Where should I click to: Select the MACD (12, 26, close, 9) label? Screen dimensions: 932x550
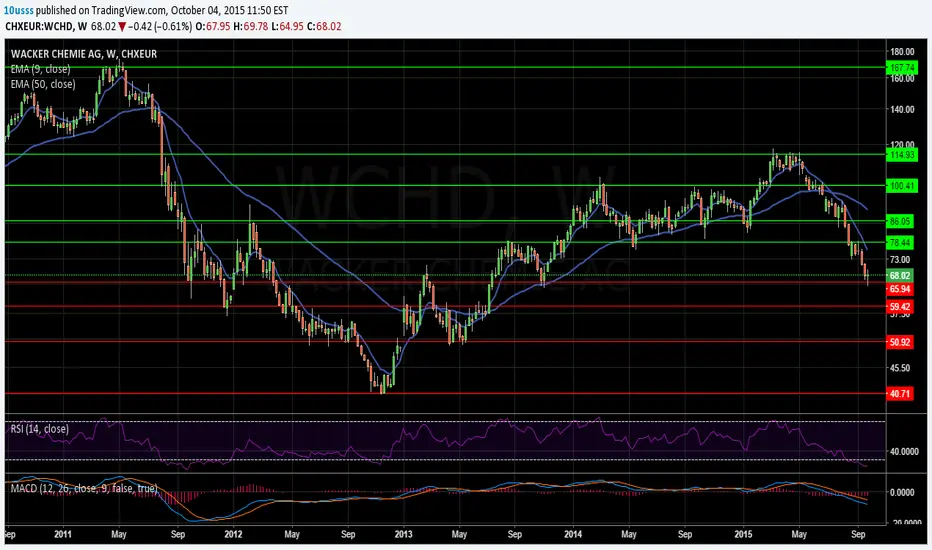click(x=84, y=488)
